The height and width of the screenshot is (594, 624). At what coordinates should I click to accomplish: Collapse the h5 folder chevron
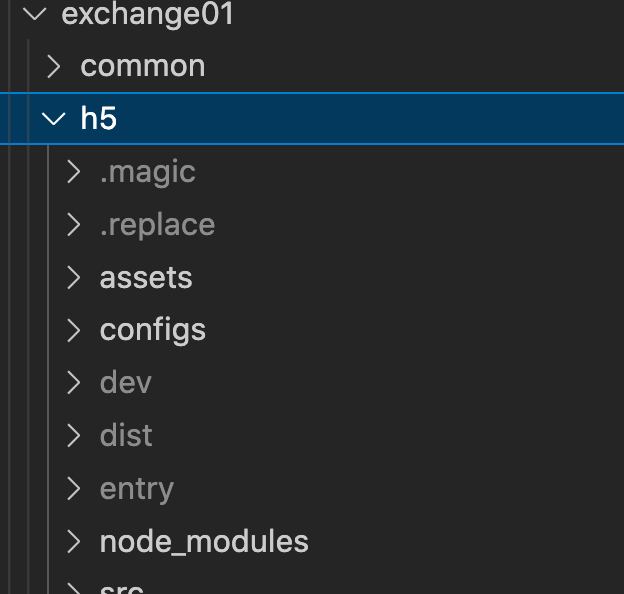(x=53, y=119)
